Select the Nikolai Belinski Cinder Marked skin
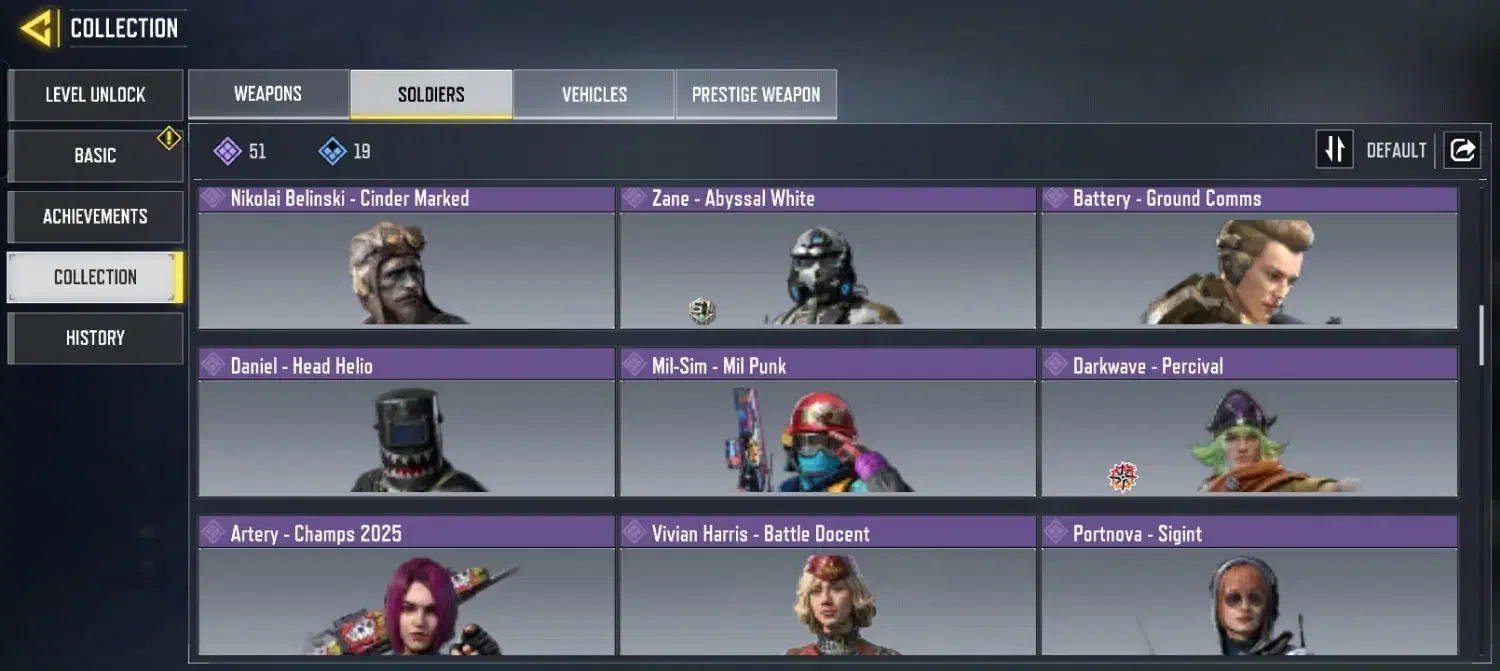1500x671 pixels. tap(407, 257)
